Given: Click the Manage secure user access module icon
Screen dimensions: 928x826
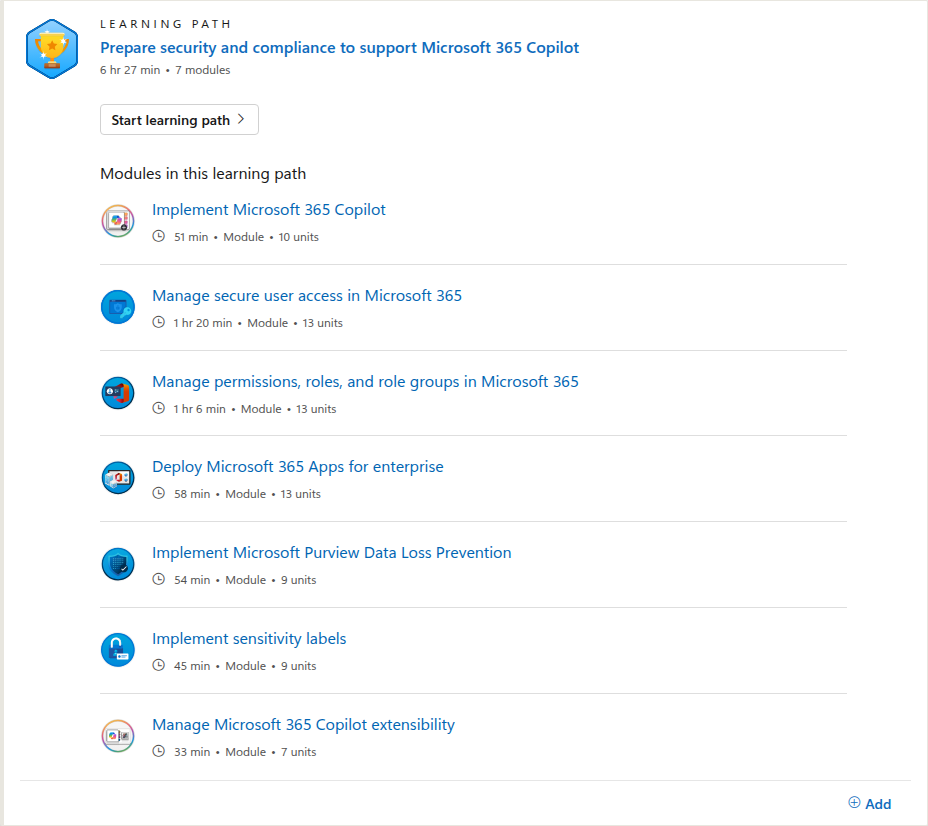Looking at the screenshot, I should tap(118, 307).
